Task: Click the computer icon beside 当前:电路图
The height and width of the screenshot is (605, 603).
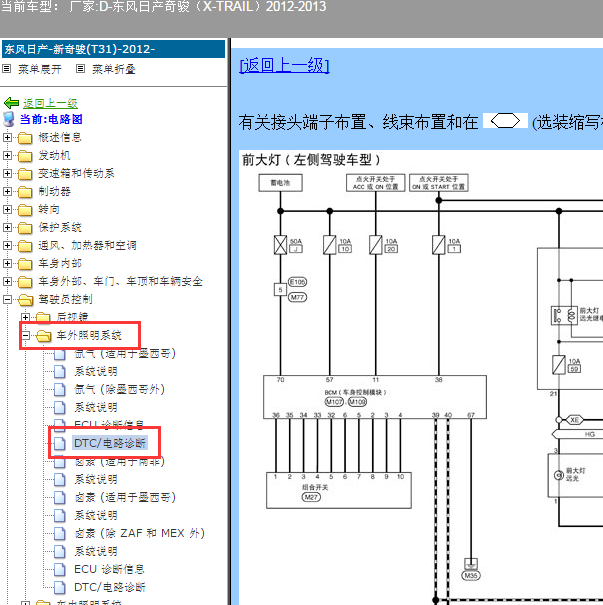Action: click(9, 119)
